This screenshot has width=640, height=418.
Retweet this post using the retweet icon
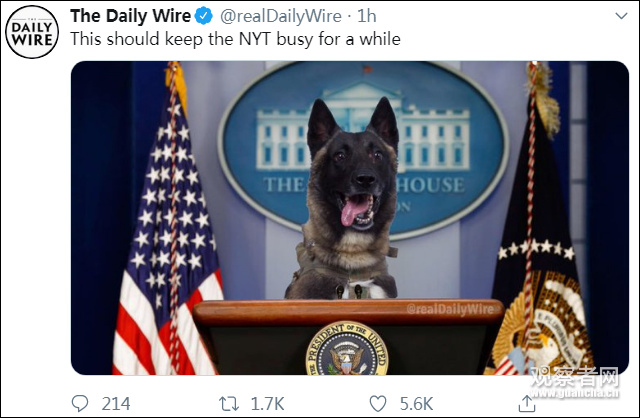(229, 404)
